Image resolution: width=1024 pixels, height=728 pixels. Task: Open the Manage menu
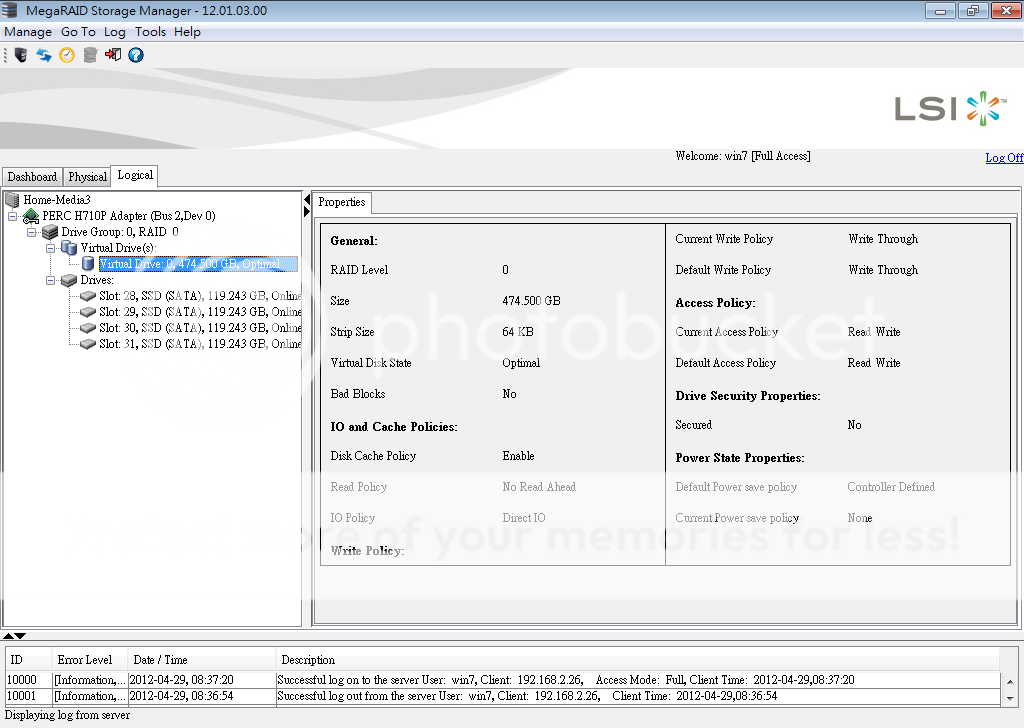click(28, 32)
